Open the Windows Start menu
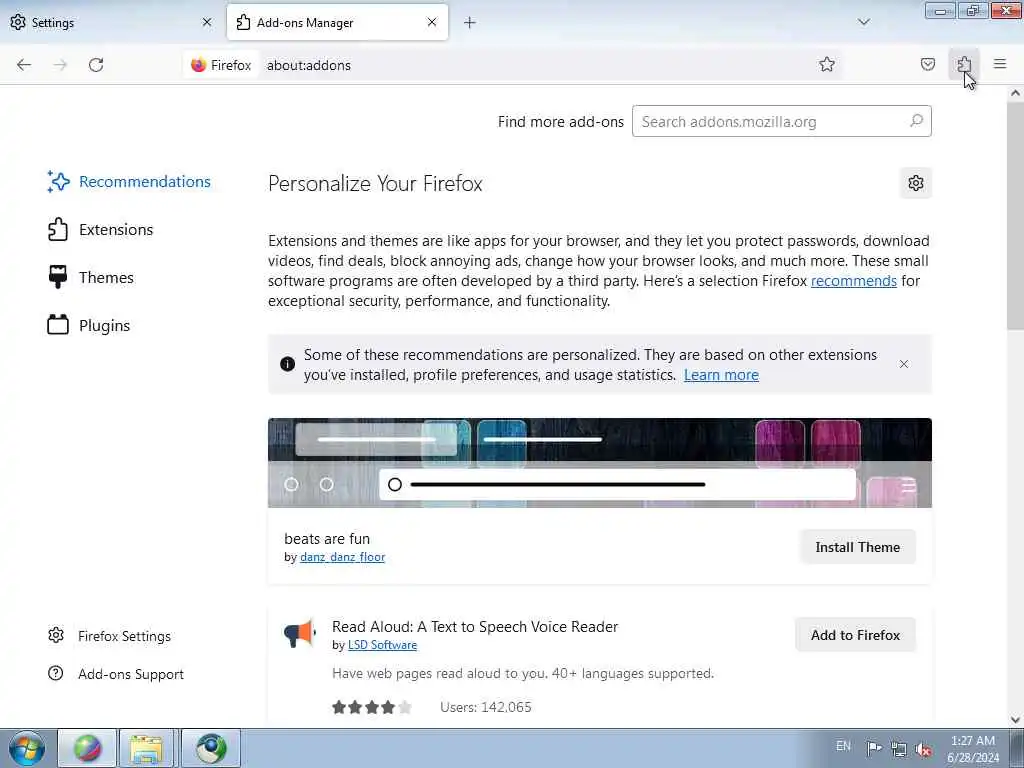1024x768 pixels. tap(27, 748)
